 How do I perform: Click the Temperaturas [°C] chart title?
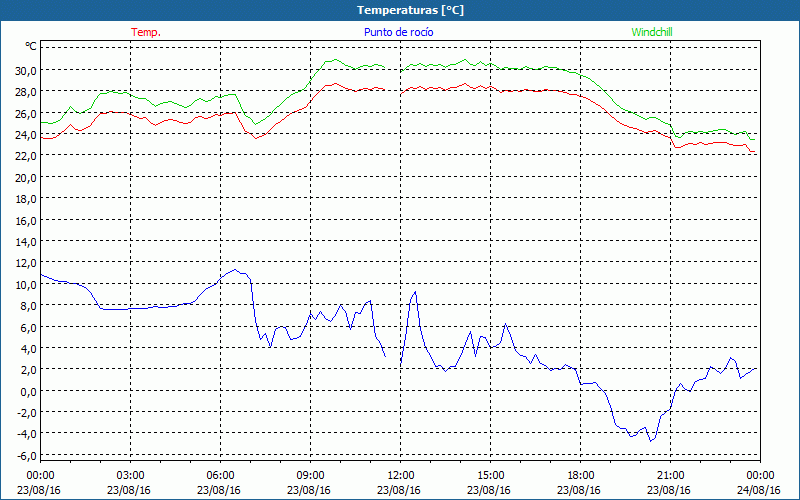pyautogui.click(x=410, y=10)
